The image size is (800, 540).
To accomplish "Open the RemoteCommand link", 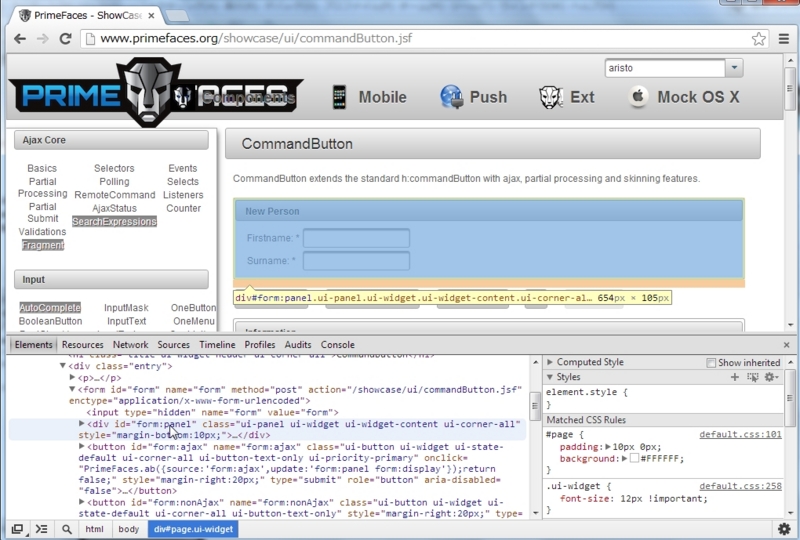I will [115, 195].
